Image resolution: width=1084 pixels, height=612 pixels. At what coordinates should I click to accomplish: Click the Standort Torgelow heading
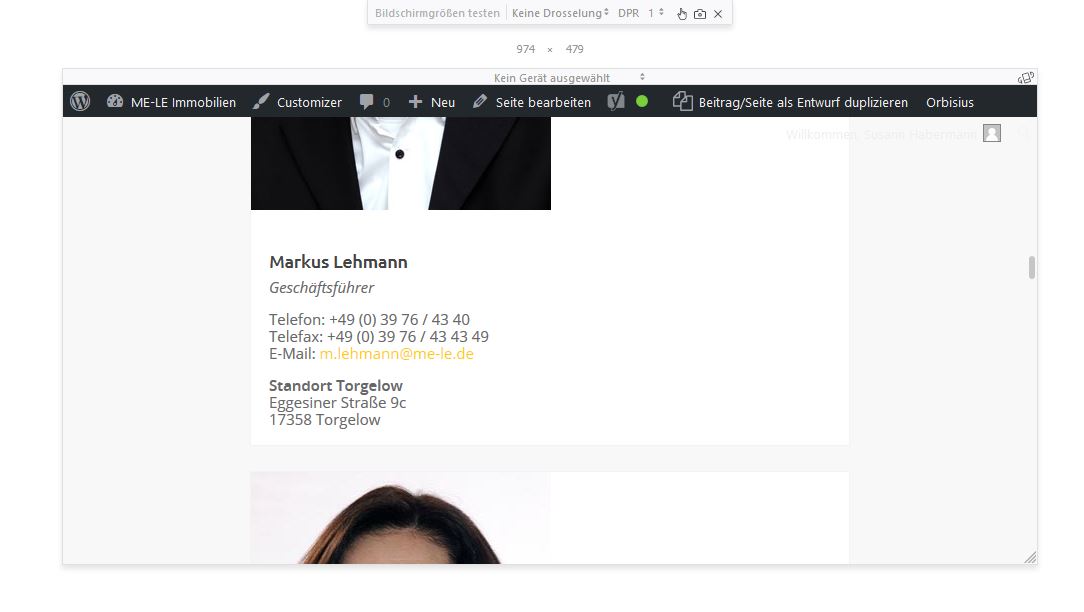[335, 386]
